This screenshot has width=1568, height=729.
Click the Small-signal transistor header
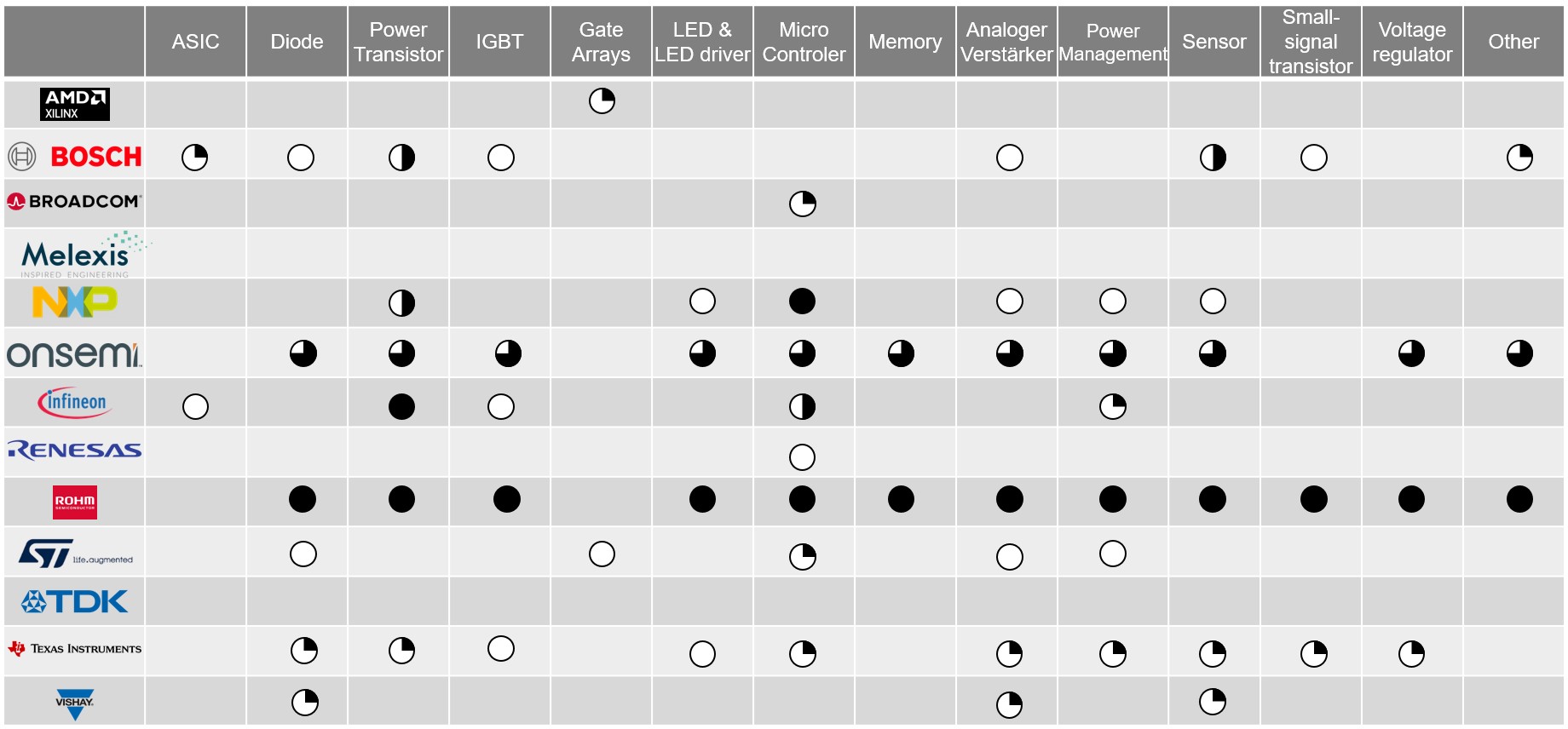coord(1311,42)
